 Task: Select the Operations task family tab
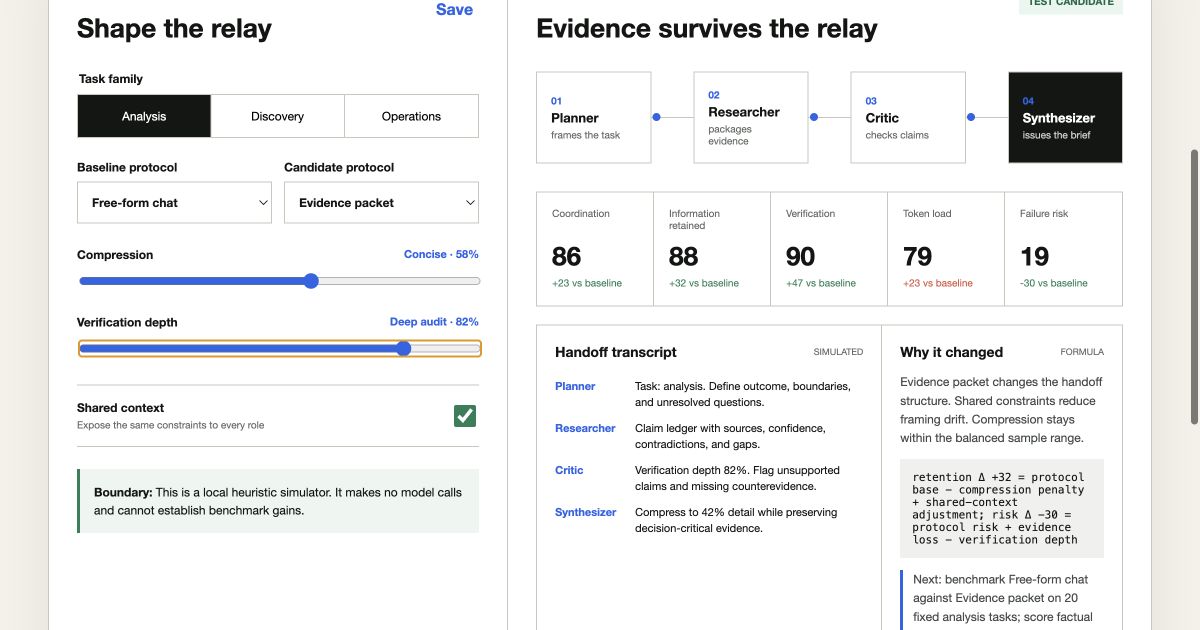point(411,116)
